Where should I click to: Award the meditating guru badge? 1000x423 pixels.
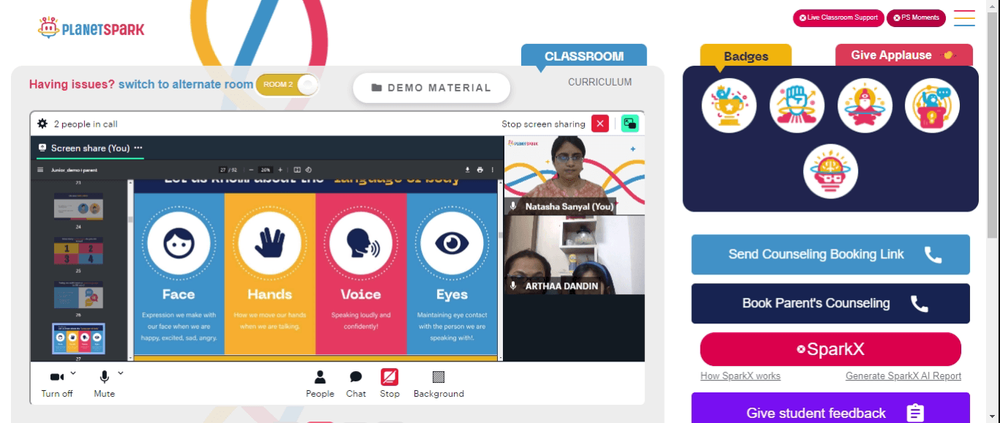point(864,105)
